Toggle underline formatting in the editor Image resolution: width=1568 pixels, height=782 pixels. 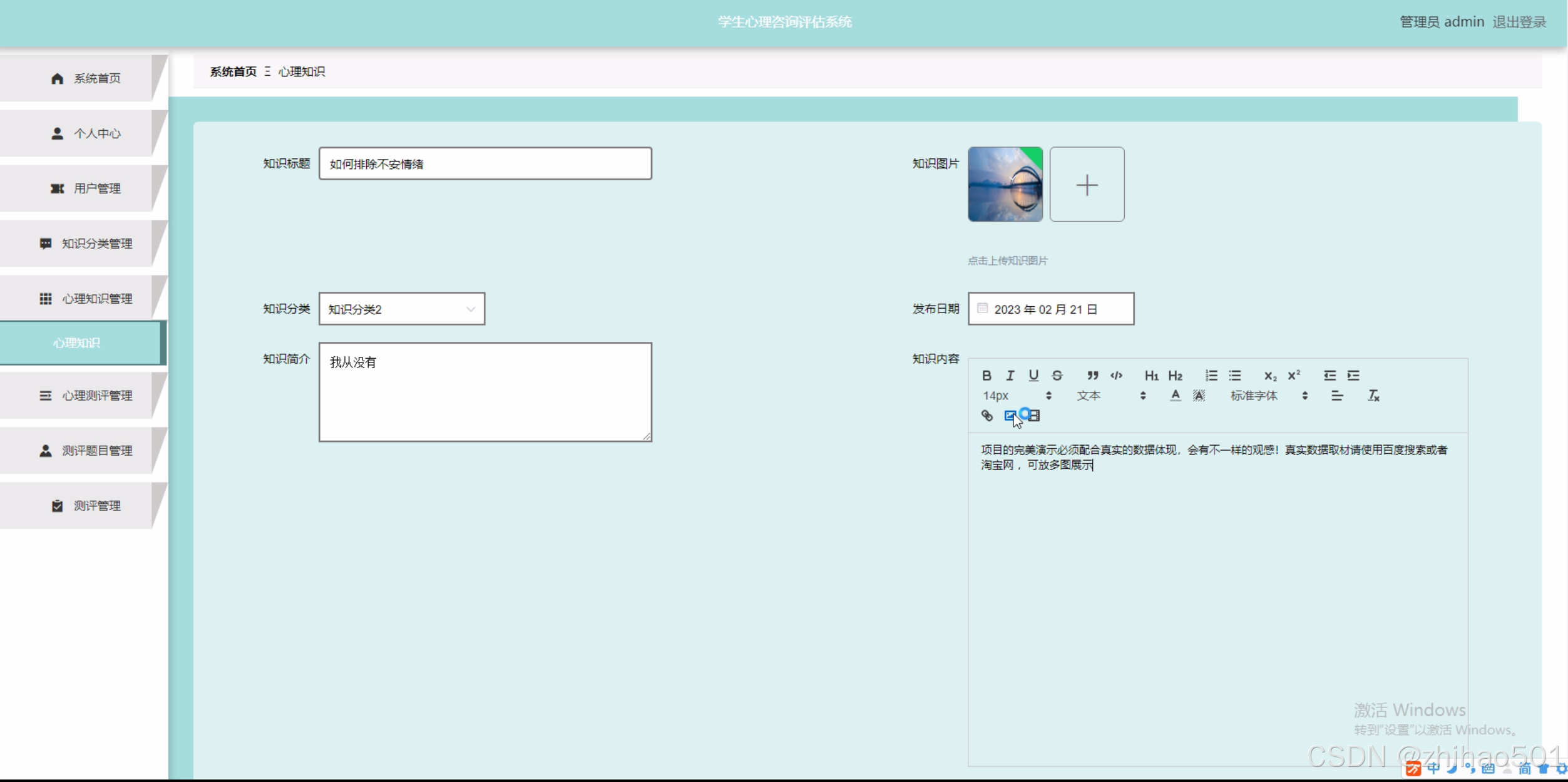(1033, 376)
